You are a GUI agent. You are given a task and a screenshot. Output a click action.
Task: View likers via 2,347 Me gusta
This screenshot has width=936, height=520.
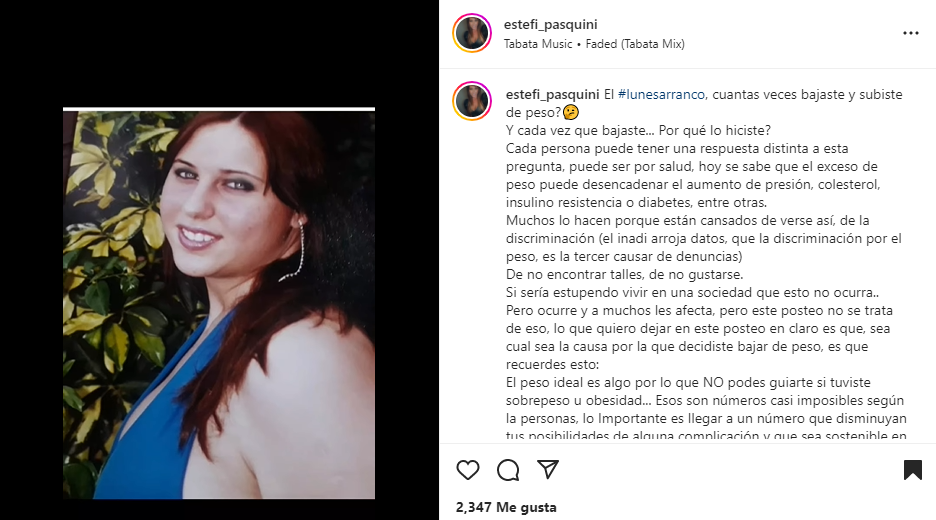tap(506, 507)
